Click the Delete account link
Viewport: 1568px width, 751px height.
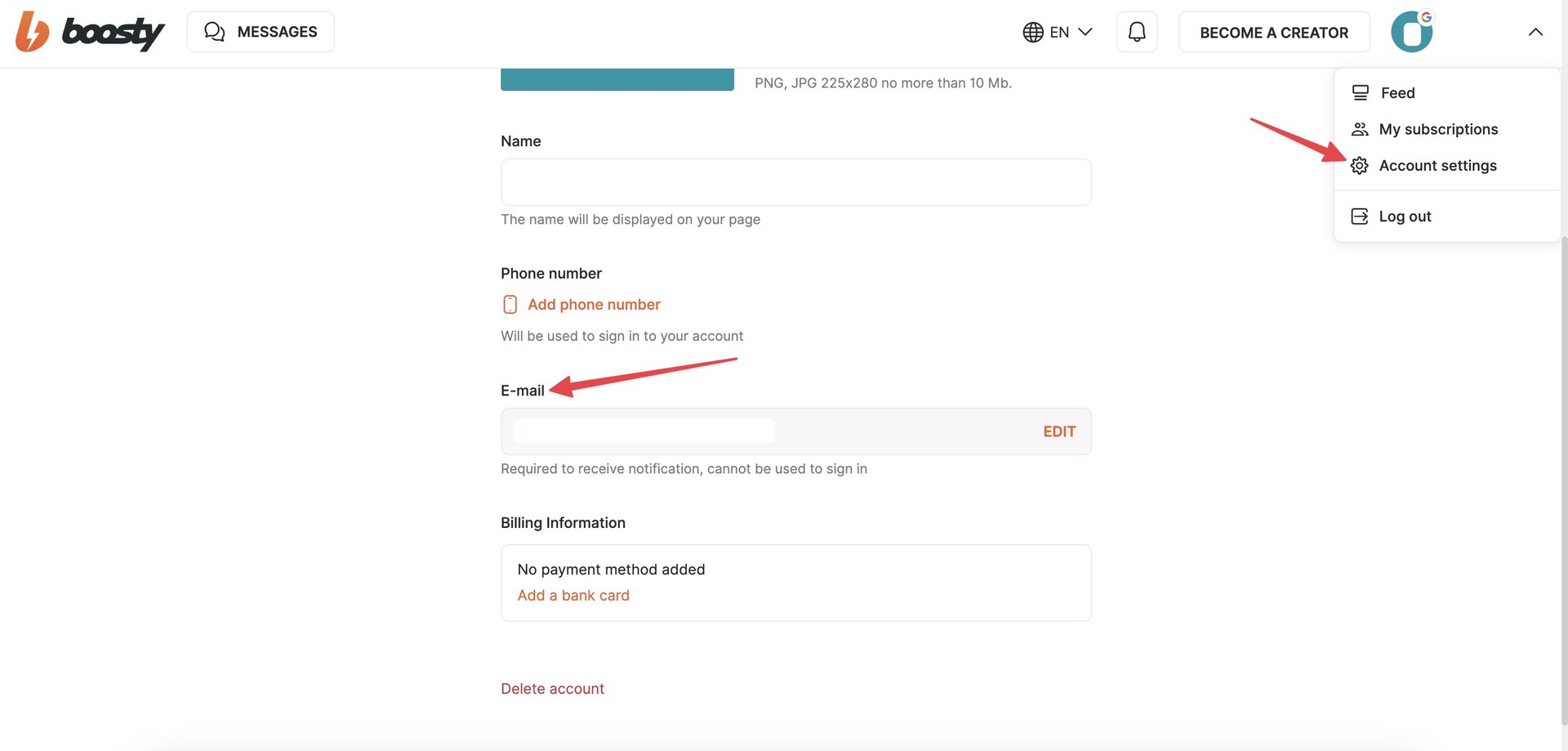coord(552,689)
